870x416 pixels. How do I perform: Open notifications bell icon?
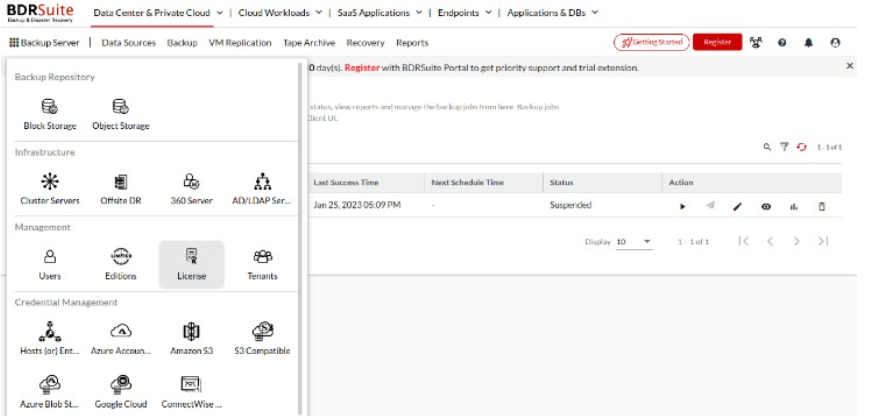click(x=808, y=42)
